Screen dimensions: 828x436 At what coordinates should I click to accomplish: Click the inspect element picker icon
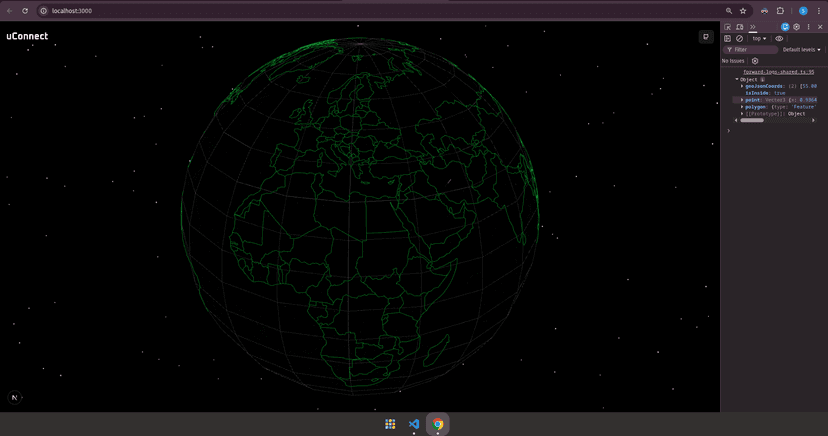pyautogui.click(x=728, y=27)
